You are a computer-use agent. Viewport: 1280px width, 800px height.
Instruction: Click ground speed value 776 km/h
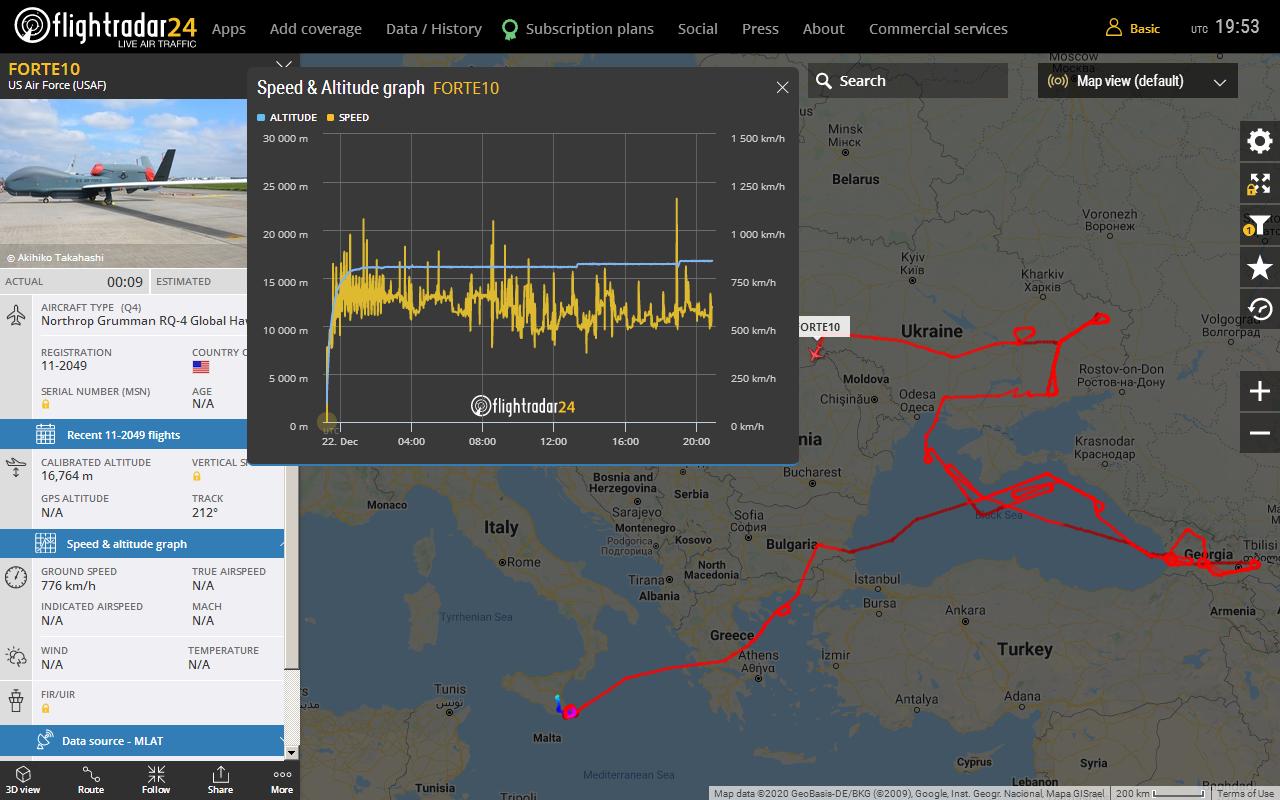[x=68, y=586]
